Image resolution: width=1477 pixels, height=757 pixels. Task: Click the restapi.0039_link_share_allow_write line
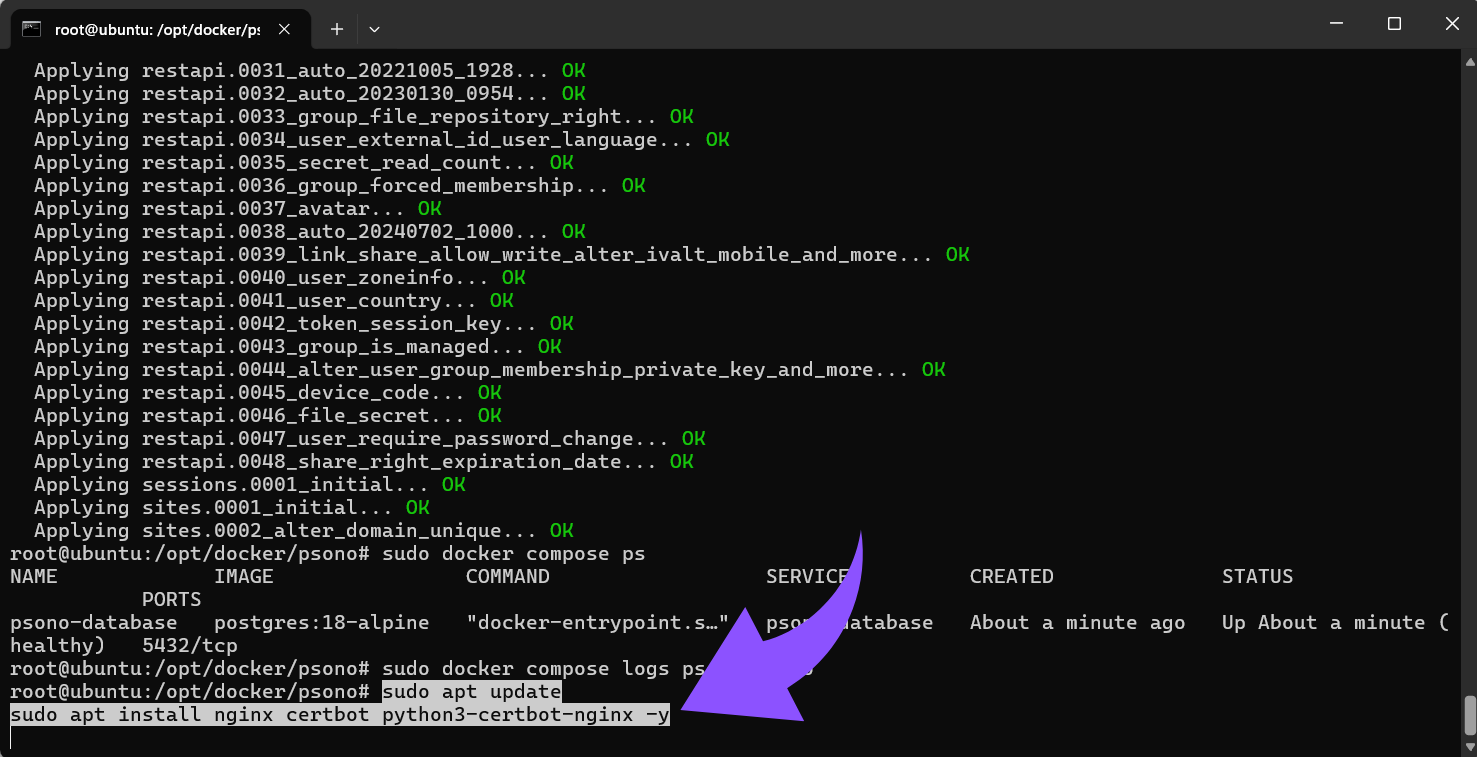click(x=501, y=255)
